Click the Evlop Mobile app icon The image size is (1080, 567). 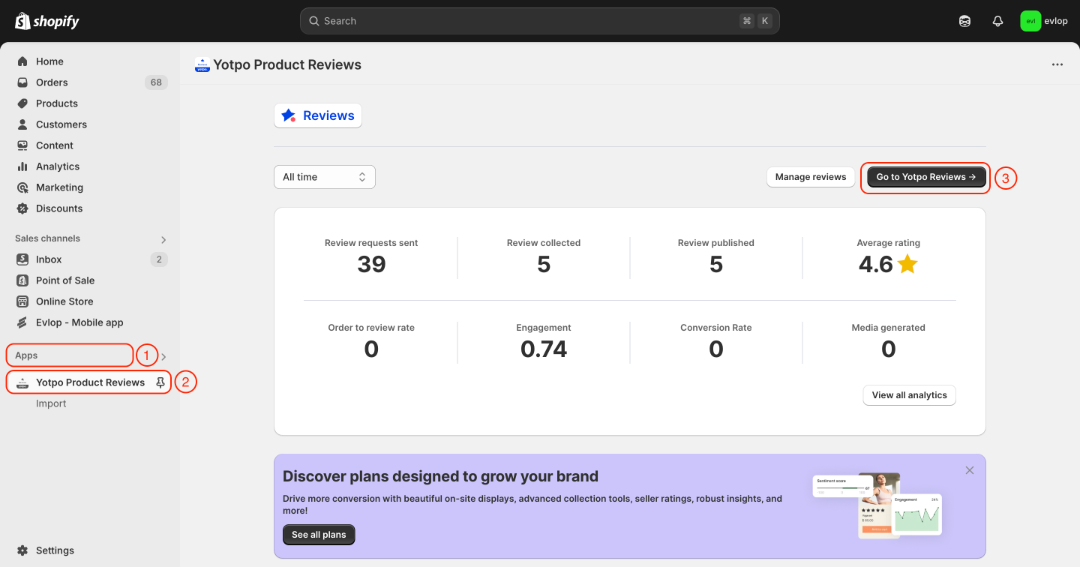23,322
